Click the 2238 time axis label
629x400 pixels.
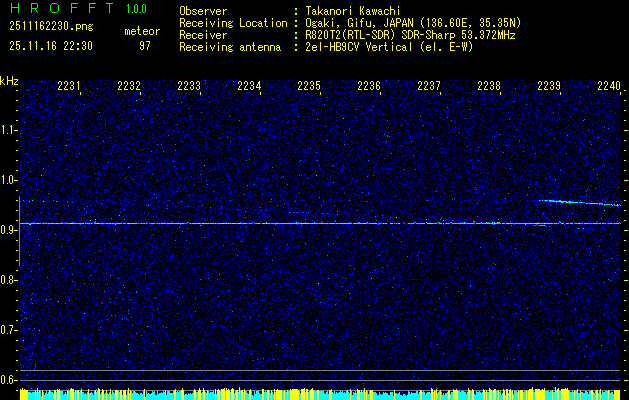[489, 85]
